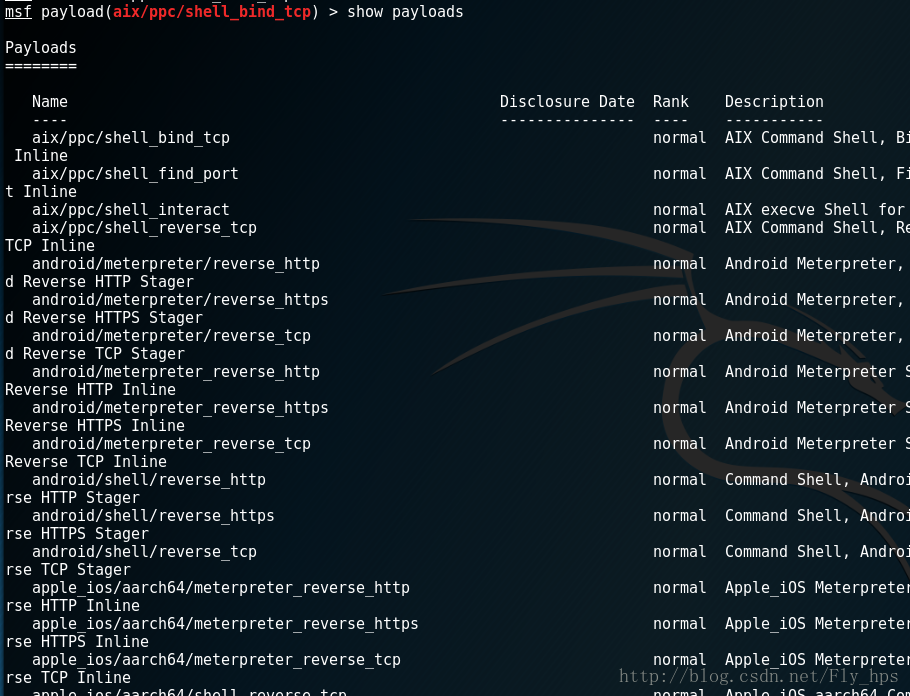Select apple_ios/aarch64/meterpreter_reverse_https payload name
This screenshot has width=910, height=696.
(x=225, y=623)
